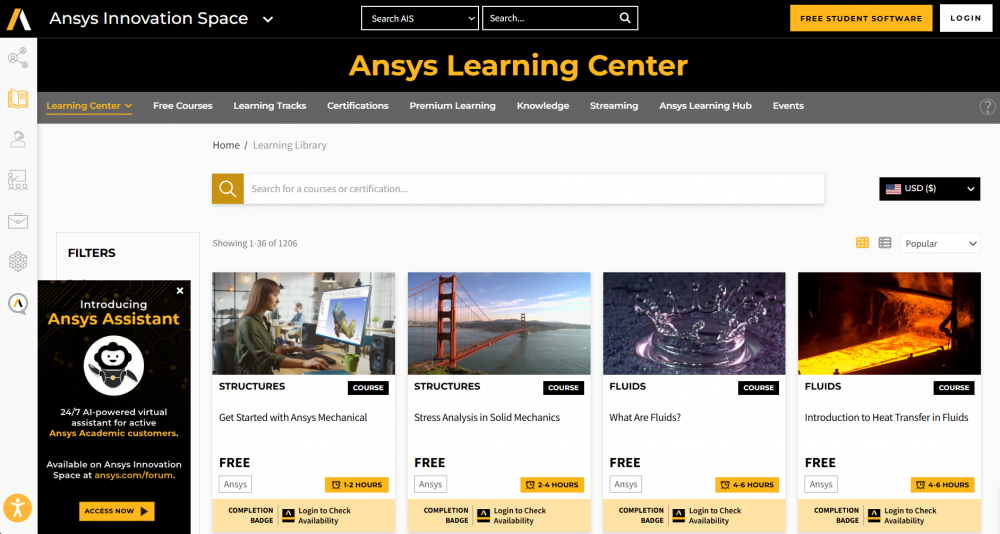This screenshot has height=534, width=1000.
Task: Expand the Popular sort dropdown
Action: coord(940,243)
